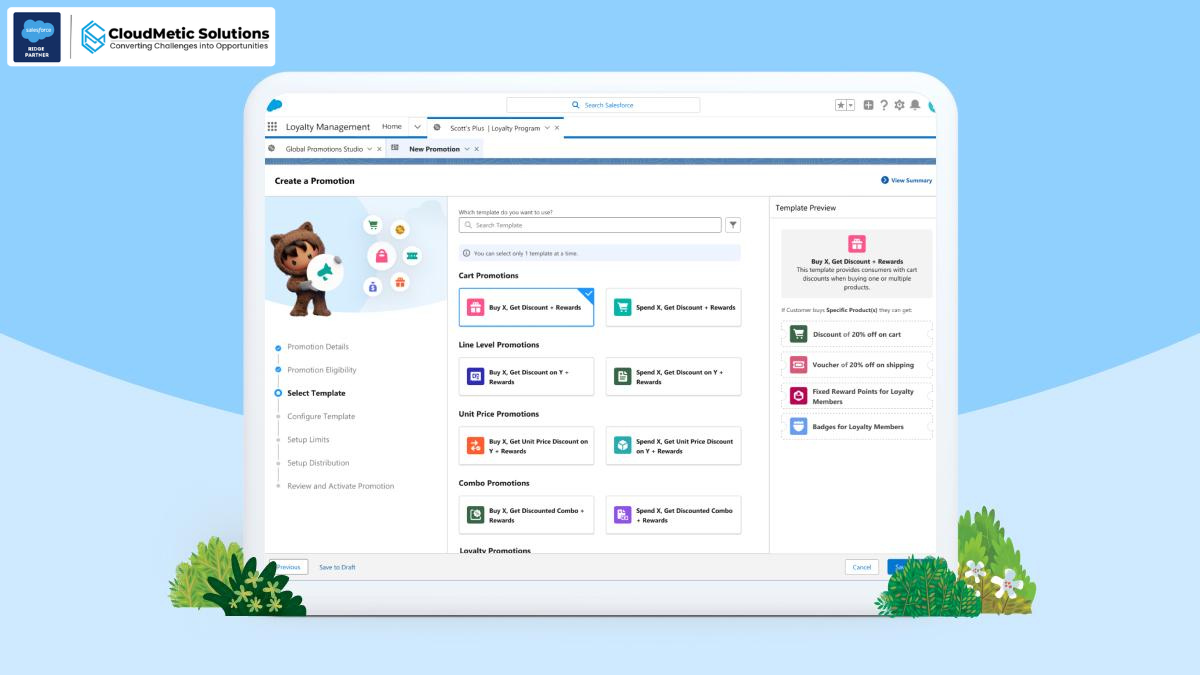1200x675 pixels.
Task: Click the Cancel button
Action: tap(861, 567)
